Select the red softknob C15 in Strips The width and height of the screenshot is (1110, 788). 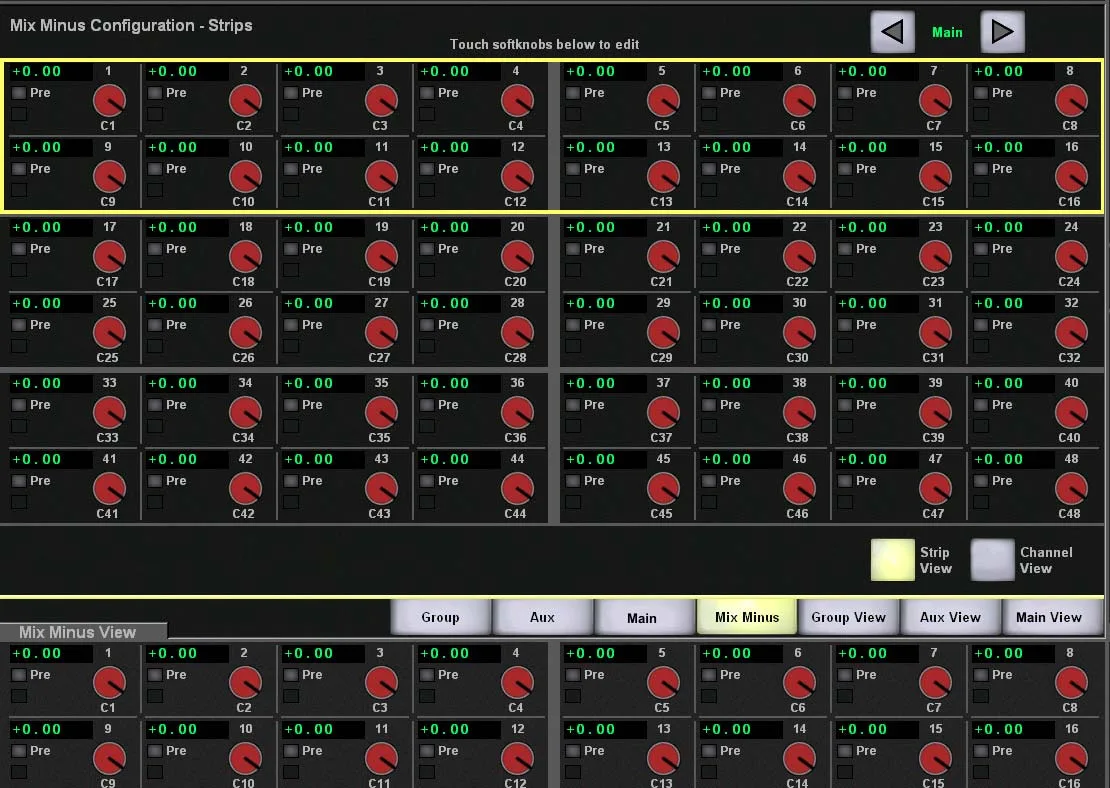point(935,176)
